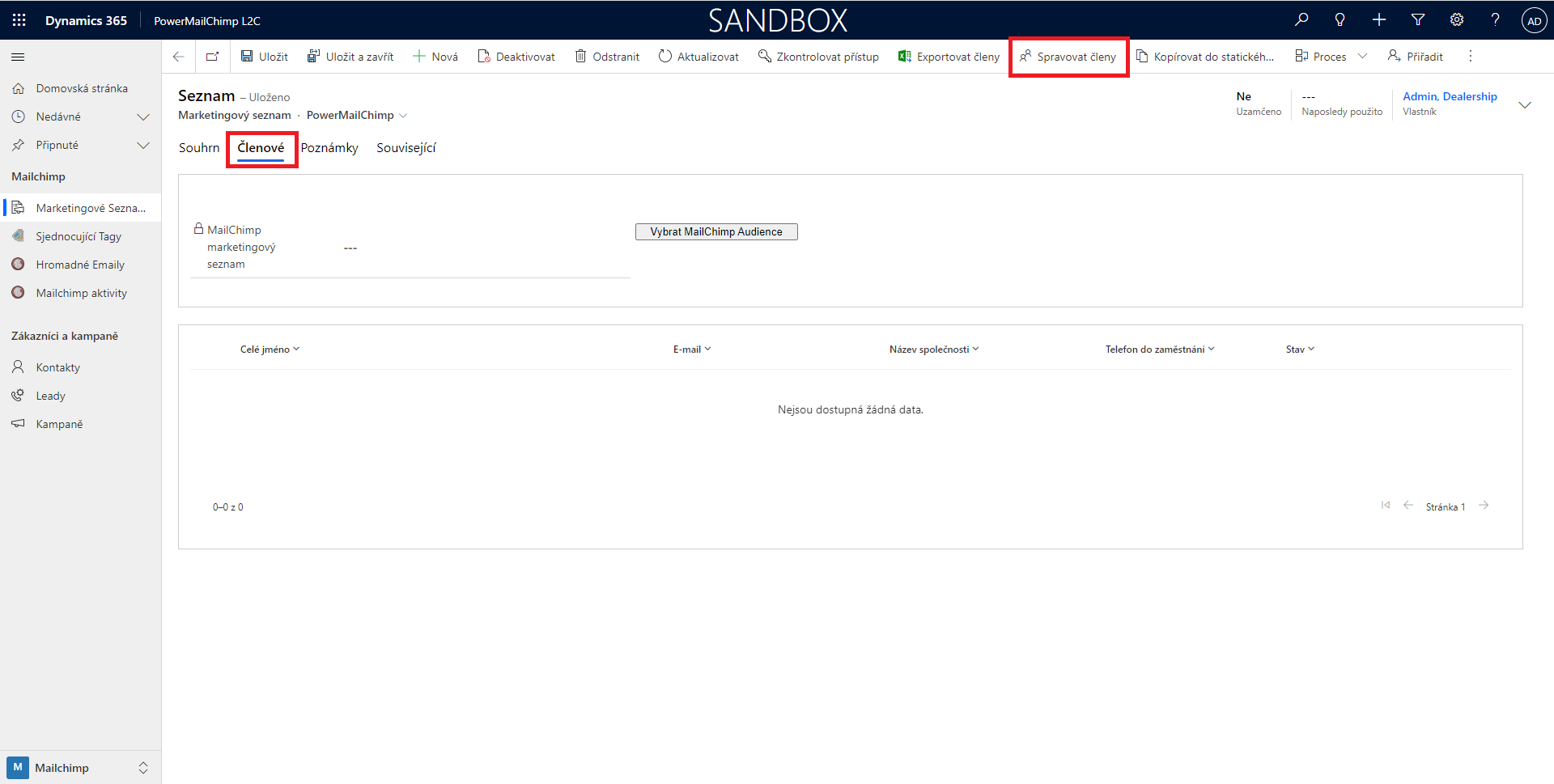The height and width of the screenshot is (784, 1554).
Task: Open the Admin, Dealership owner link
Action: click(x=1450, y=96)
